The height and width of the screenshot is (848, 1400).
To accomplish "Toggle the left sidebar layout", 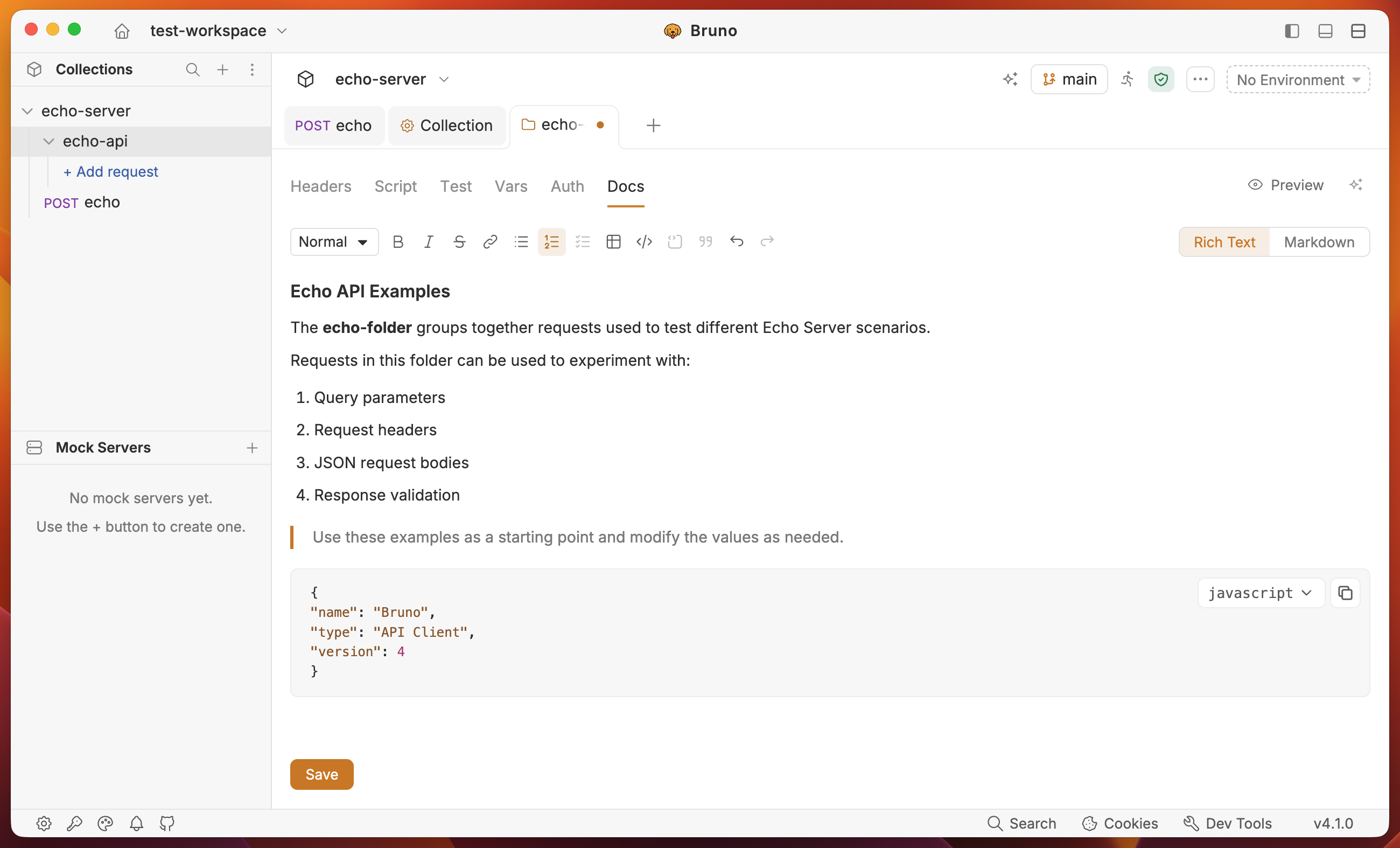I will pos(1292,31).
